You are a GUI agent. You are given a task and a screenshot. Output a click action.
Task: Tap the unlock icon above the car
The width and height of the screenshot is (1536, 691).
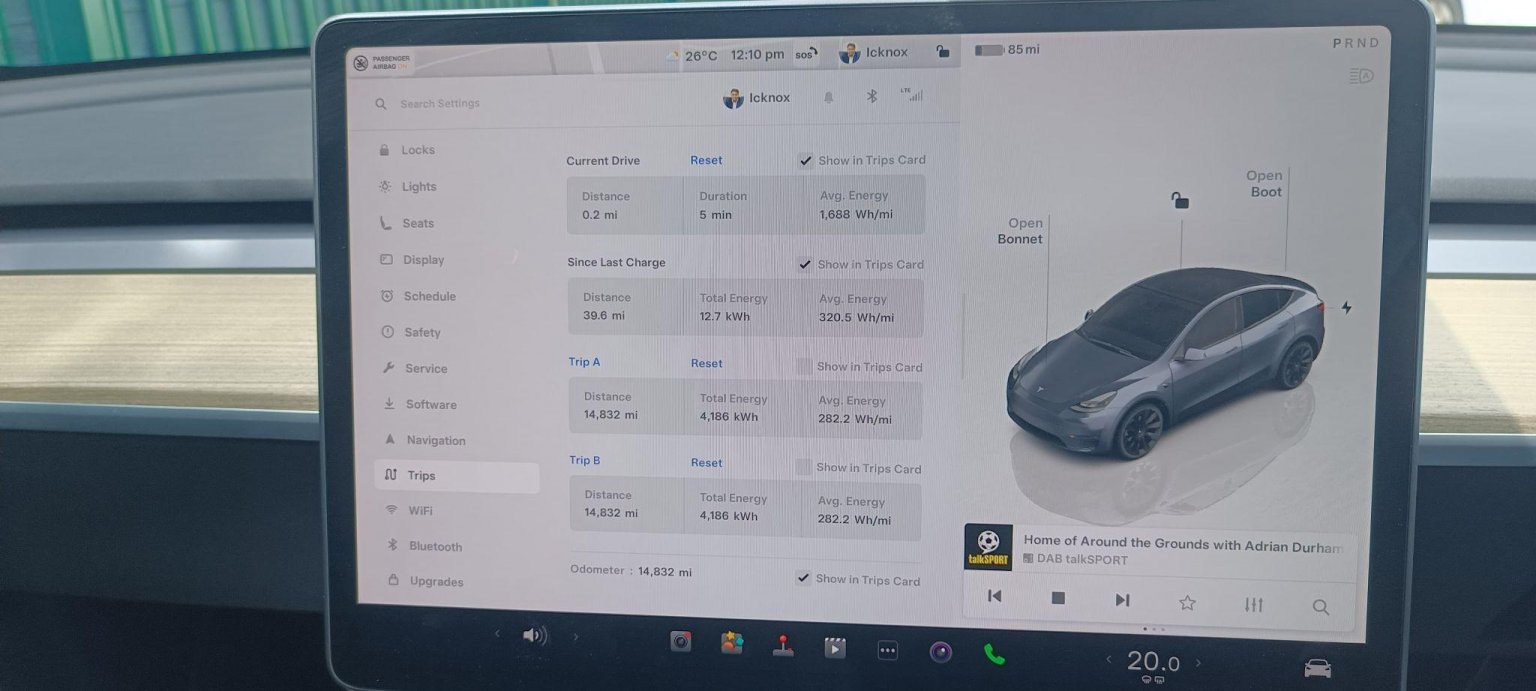pyautogui.click(x=1180, y=201)
